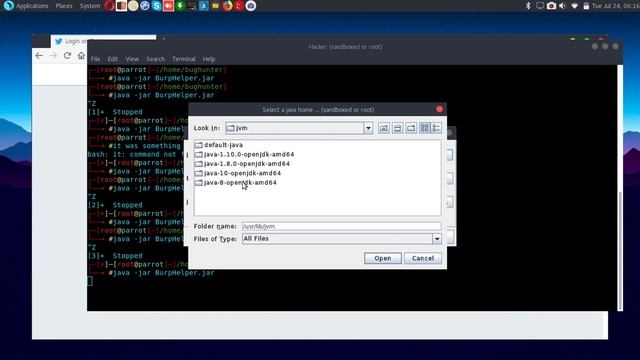Click the browser Reload icon
Viewport: 640px width, 360px height.
67,56
